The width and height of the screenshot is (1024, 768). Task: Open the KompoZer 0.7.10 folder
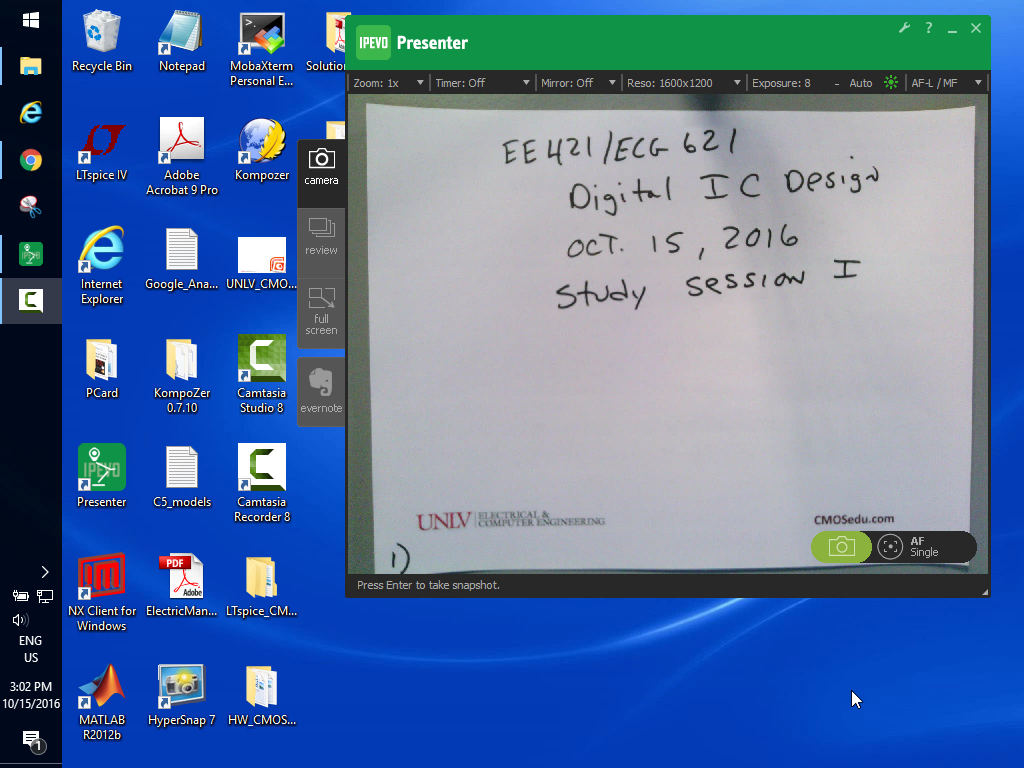click(182, 376)
